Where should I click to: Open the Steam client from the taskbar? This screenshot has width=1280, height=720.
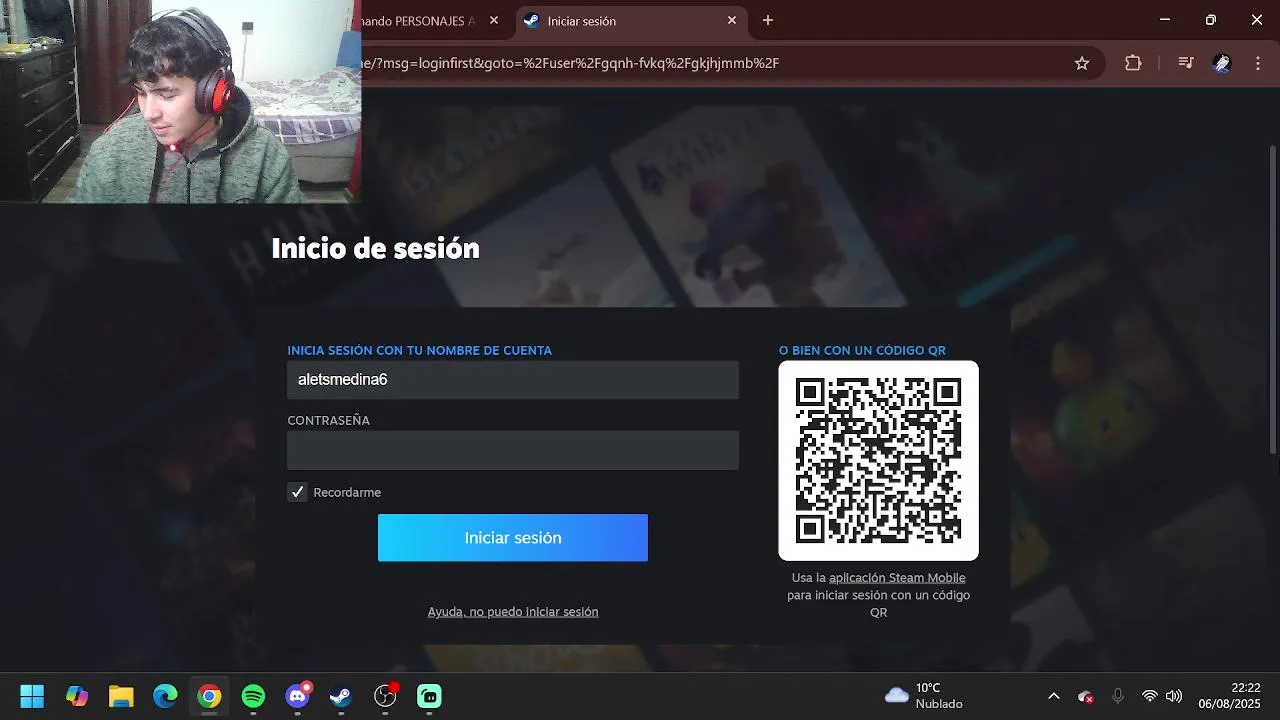point(341,696)
